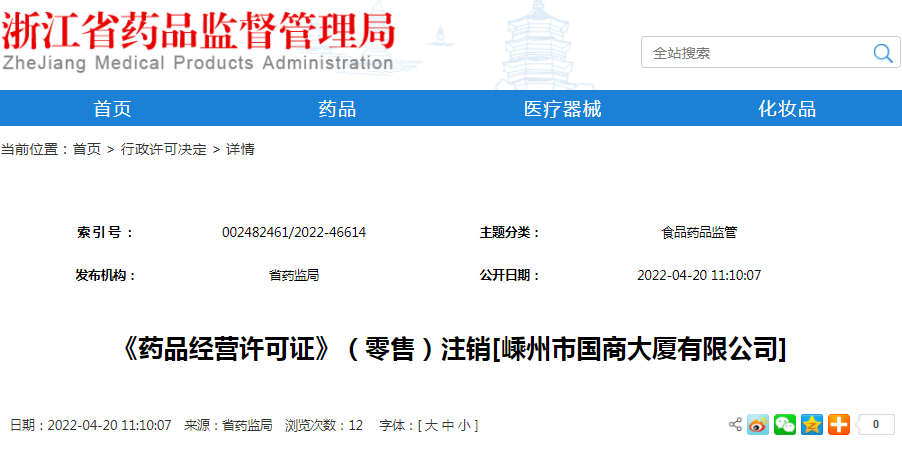This screenshot has width=902, height=452.
Task: Set font size to 小
Action: [464, 426]
